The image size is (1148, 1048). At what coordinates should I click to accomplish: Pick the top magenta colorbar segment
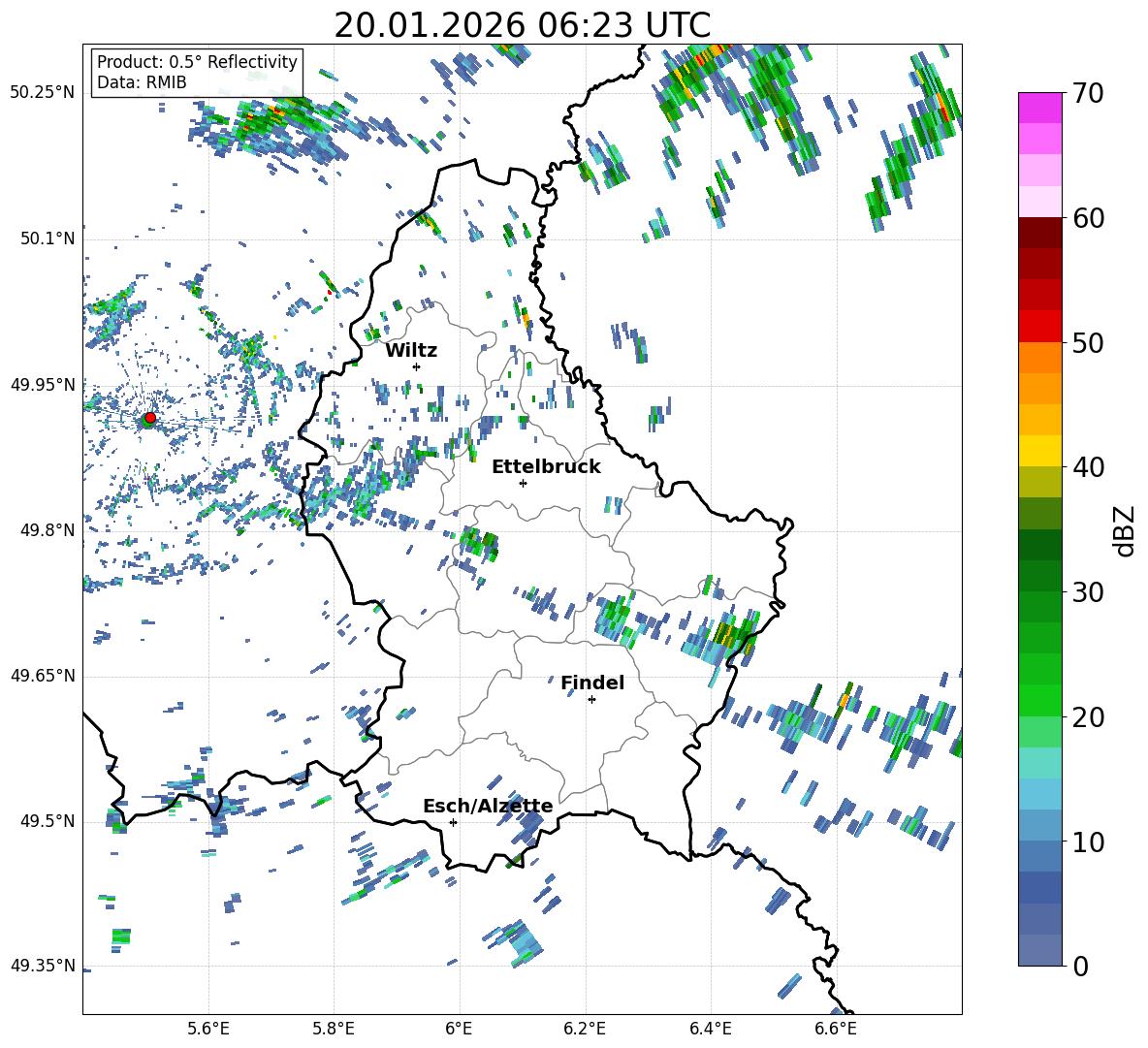pos(1040,108)
